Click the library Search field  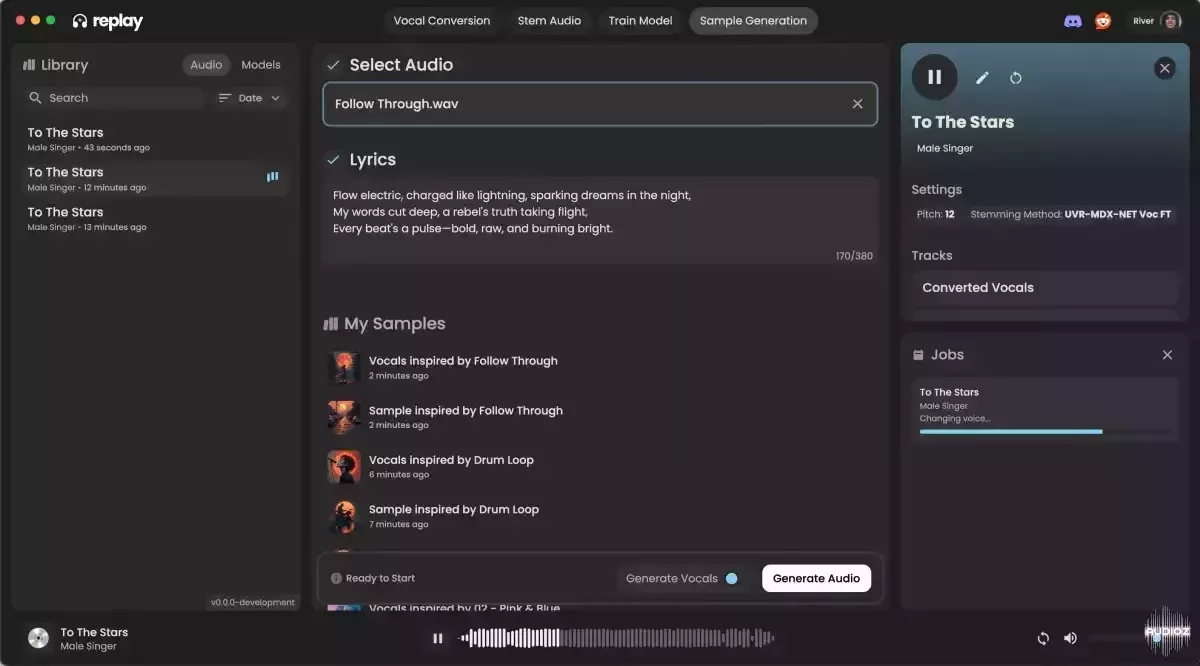[x=115, y=98]
